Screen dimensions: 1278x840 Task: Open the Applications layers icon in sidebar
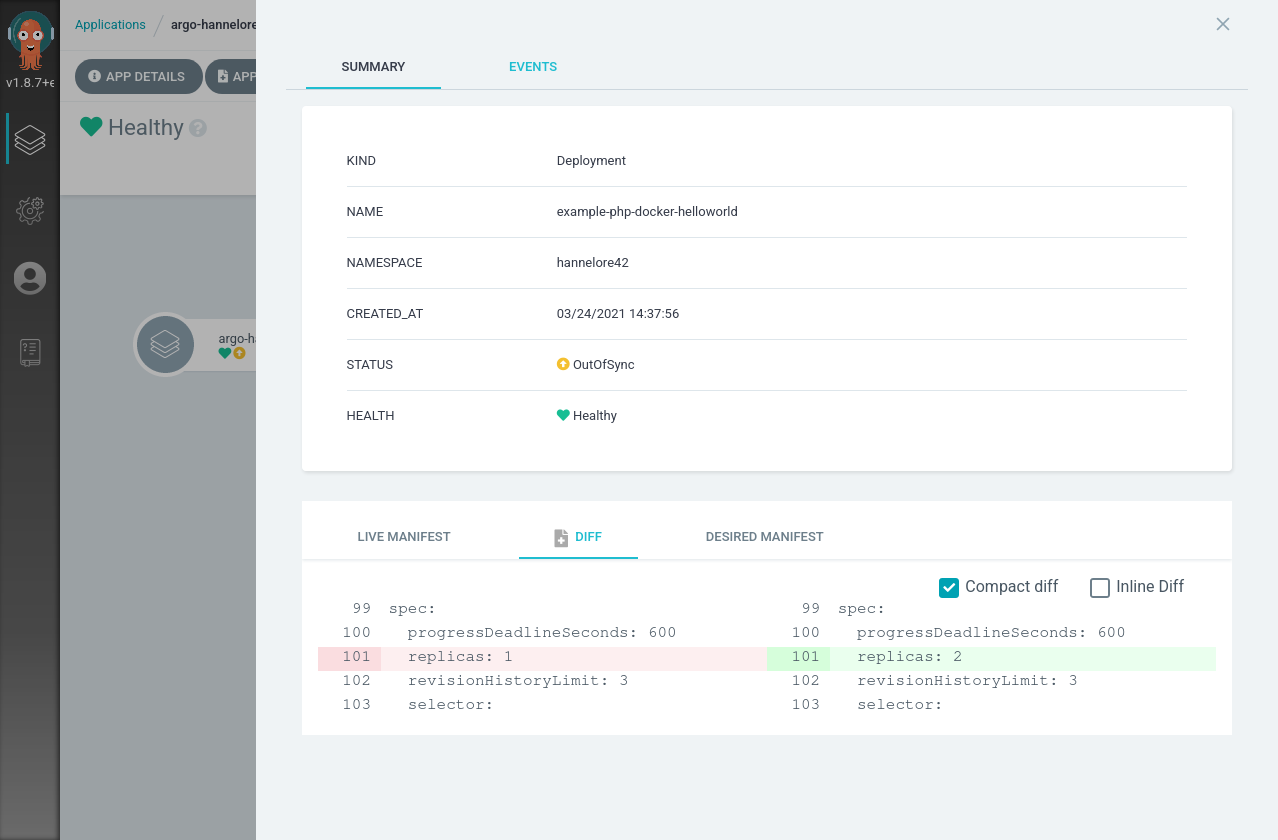coord(30,139)
